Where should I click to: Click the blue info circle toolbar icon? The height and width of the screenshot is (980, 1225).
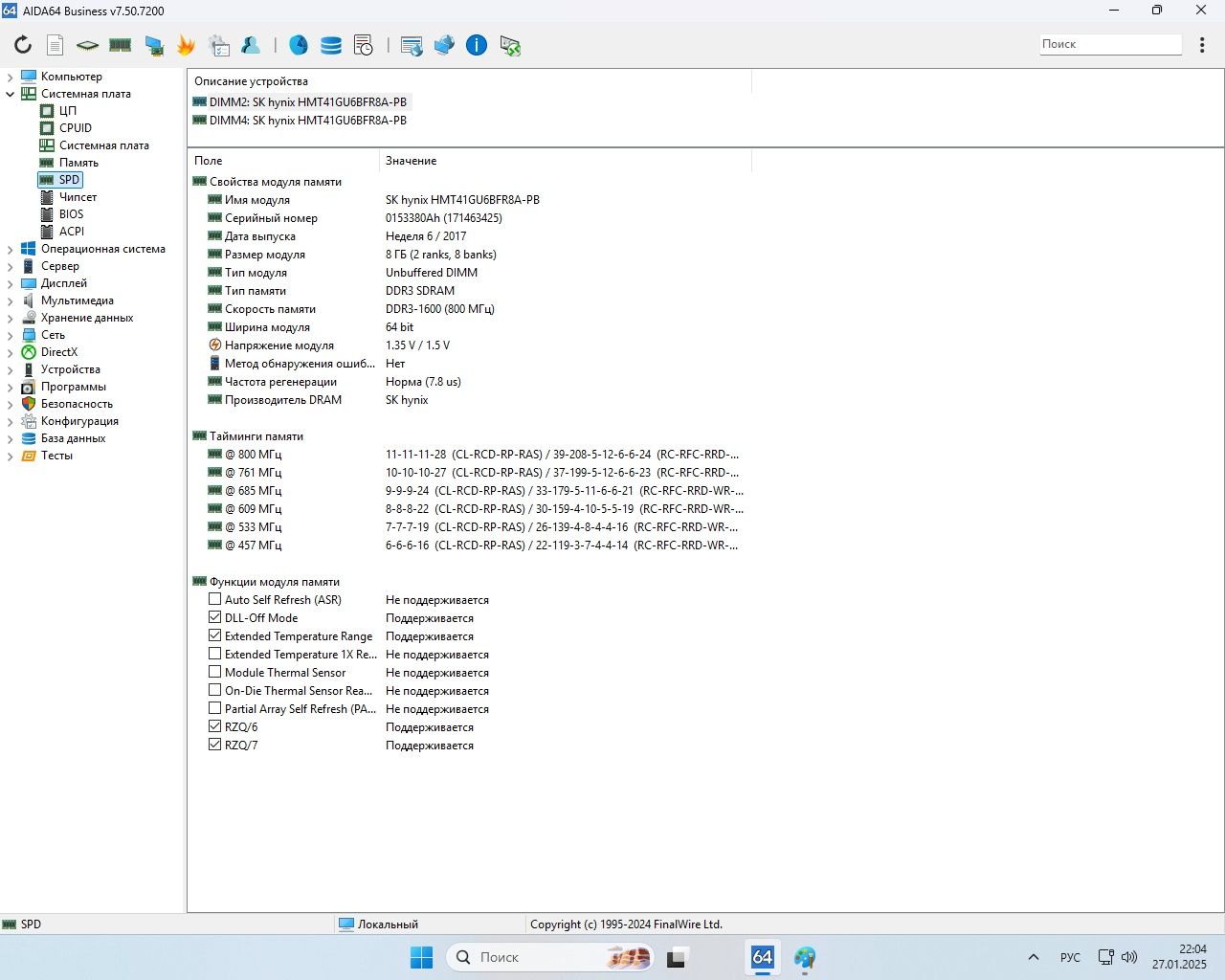click(x=477, y=45)
